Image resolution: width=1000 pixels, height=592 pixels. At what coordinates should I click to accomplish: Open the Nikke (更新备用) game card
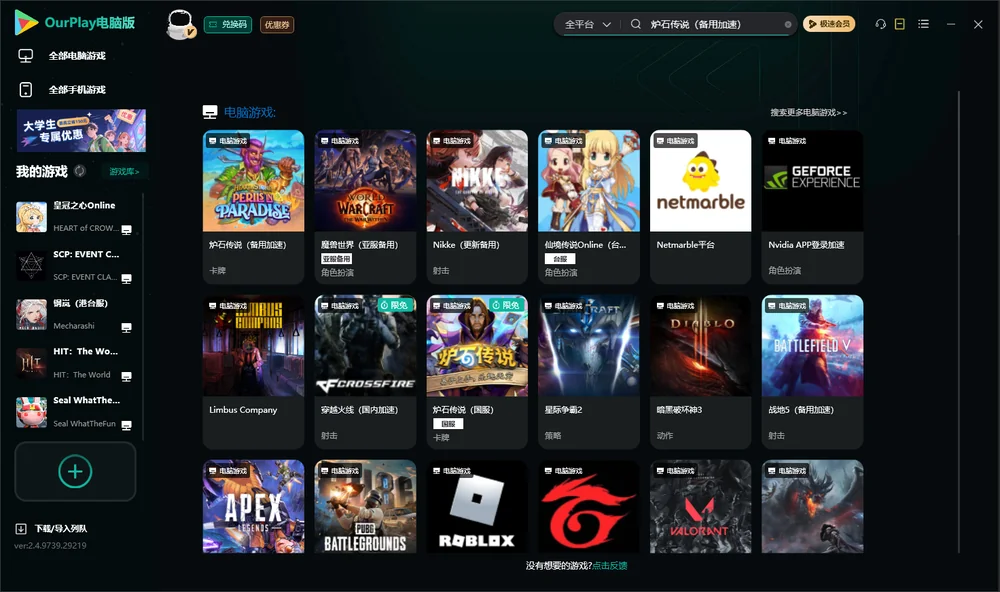(477, 207)
